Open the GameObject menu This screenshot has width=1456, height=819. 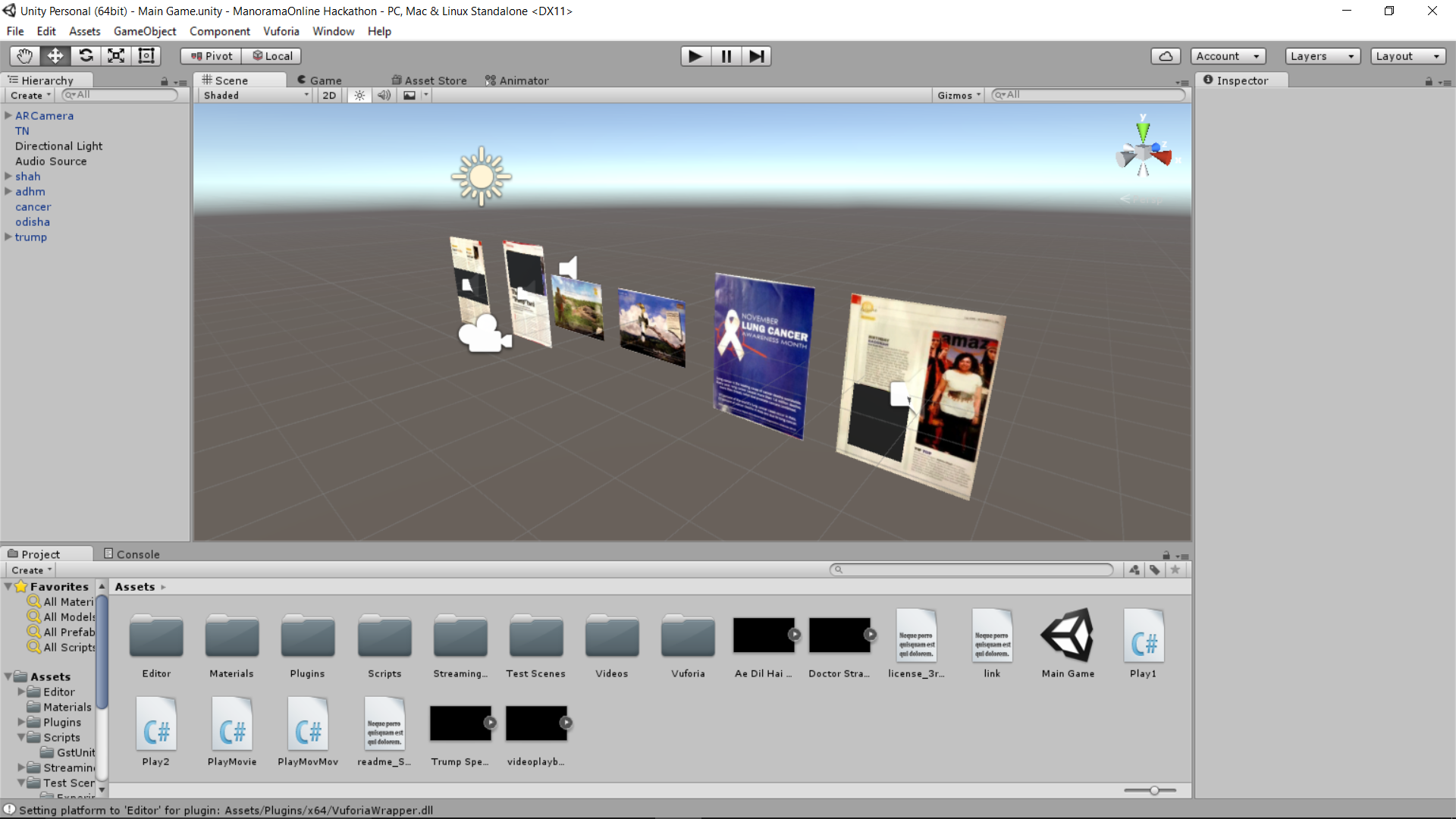coord(144,31)
